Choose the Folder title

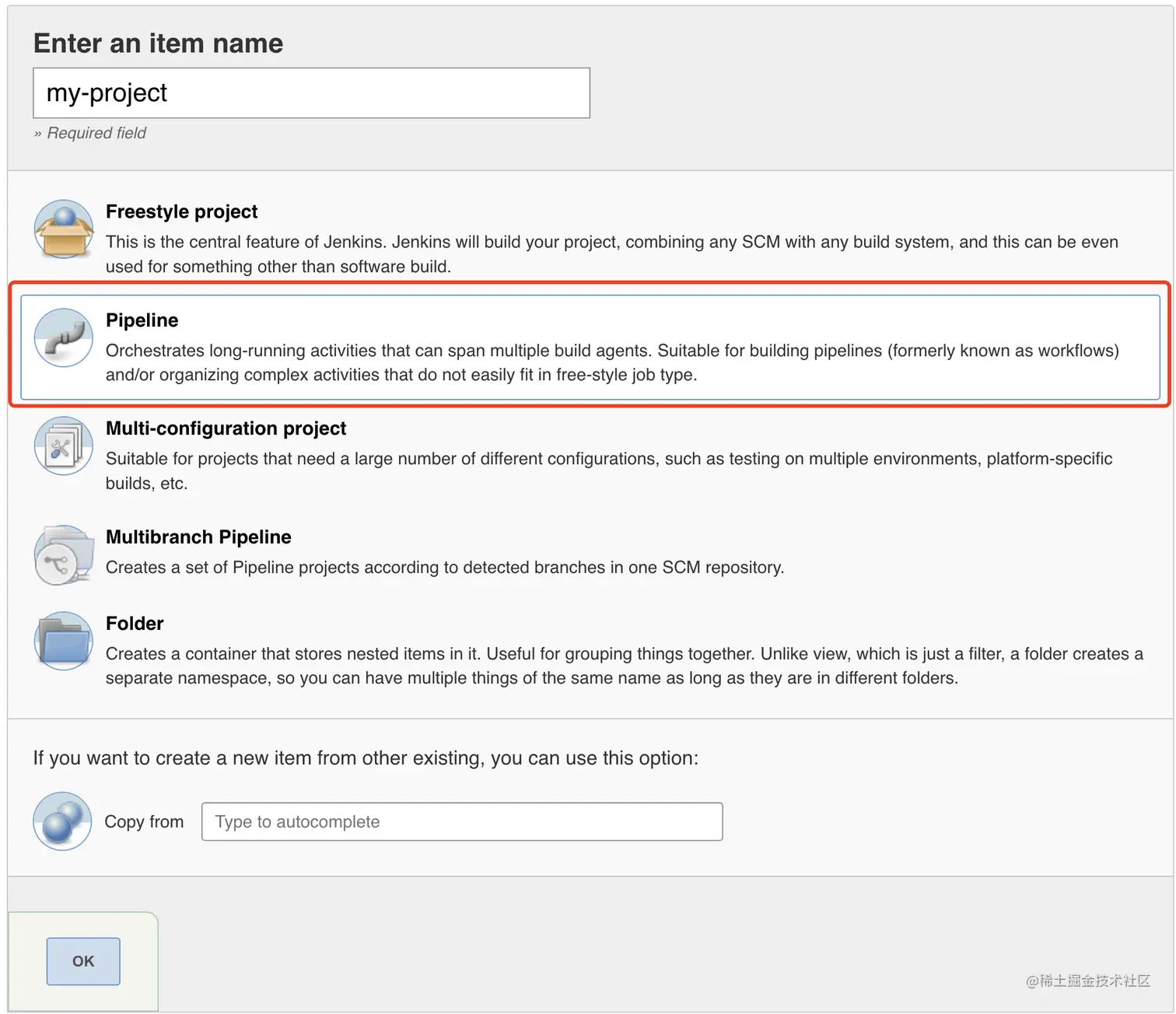[x=135, y=624]
